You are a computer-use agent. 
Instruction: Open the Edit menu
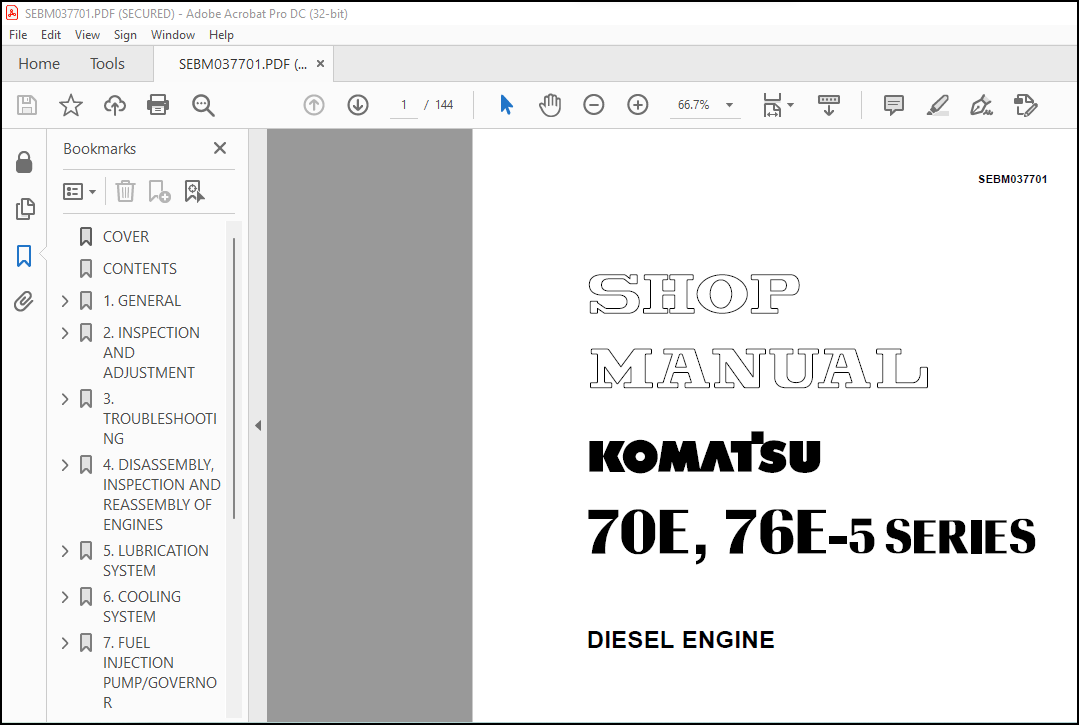pos(51,34)
